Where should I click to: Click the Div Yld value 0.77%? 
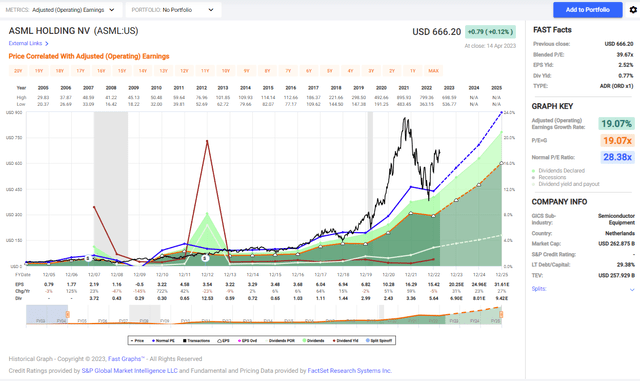point(626,76)
